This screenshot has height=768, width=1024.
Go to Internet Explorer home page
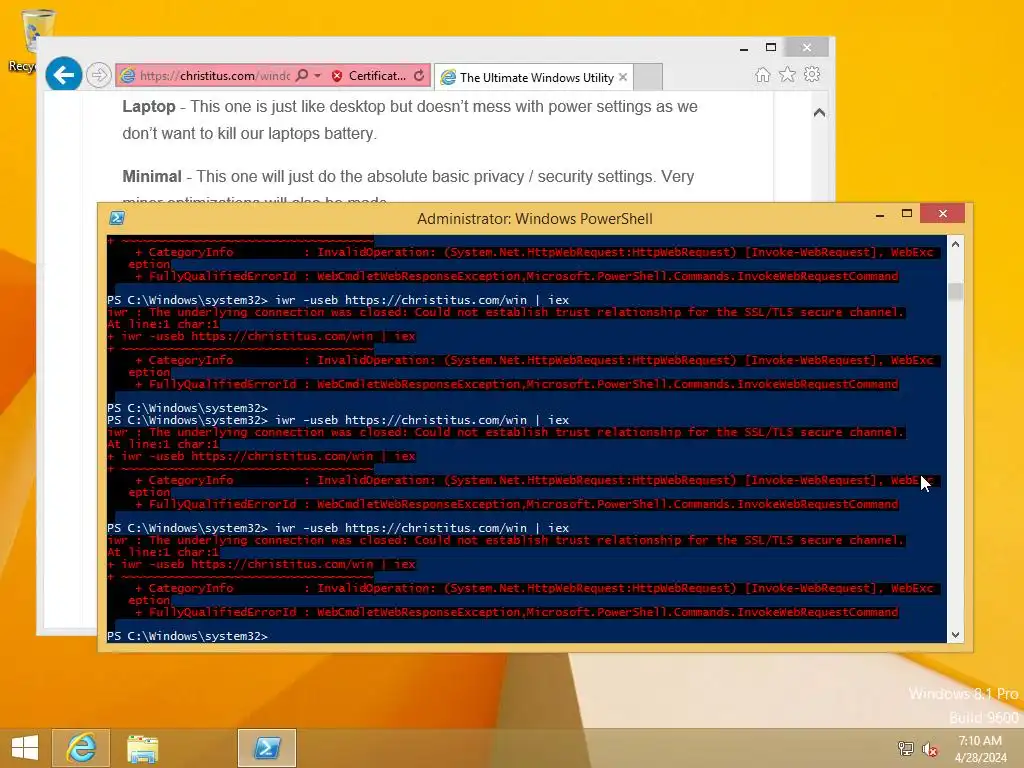pos(762,74)
